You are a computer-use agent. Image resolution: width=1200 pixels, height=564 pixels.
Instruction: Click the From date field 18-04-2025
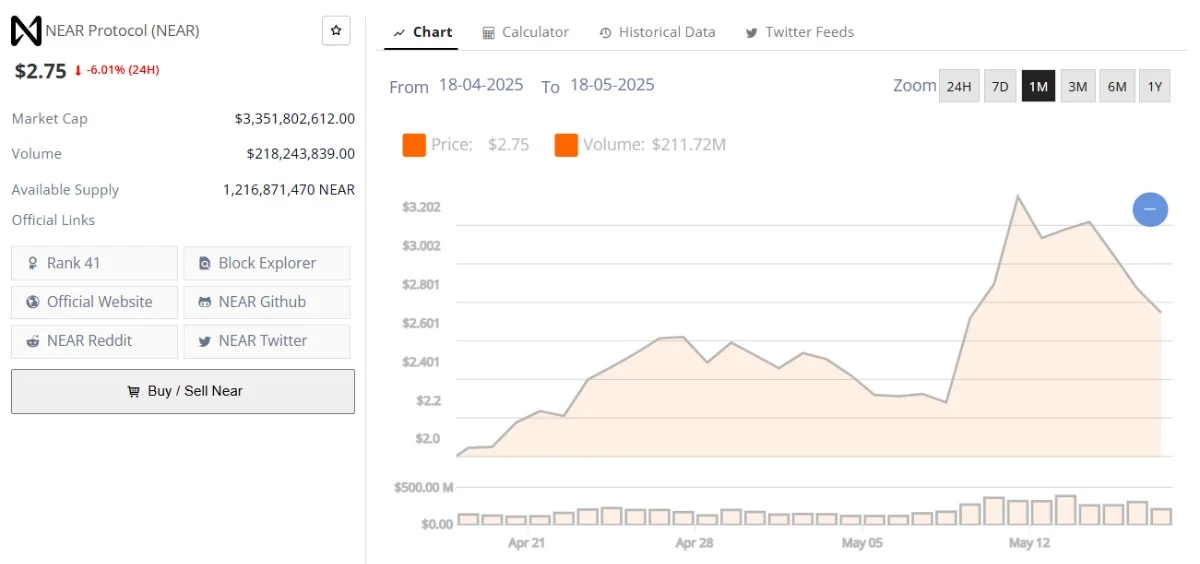click(x=481, y=85)
